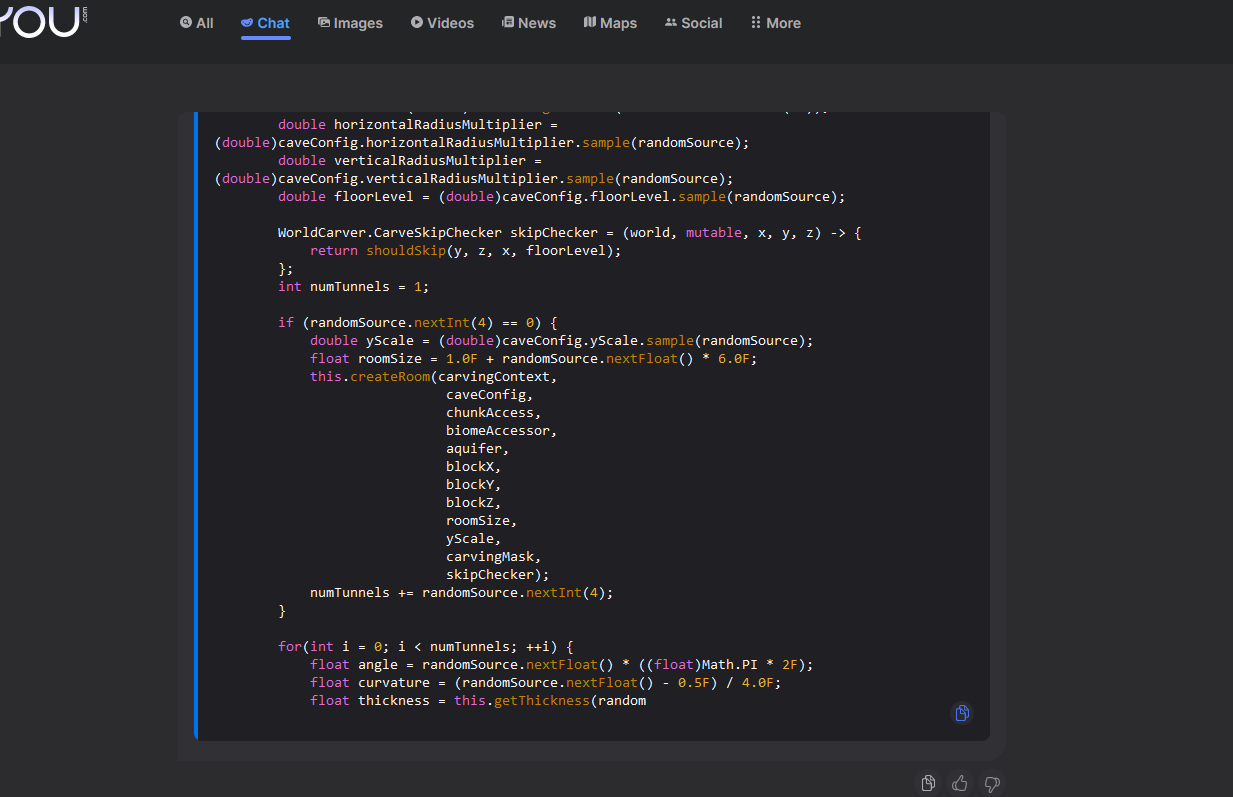1233x797 pixels.
Task: Click the gray copy response icon
Action: tap(928, 783)
